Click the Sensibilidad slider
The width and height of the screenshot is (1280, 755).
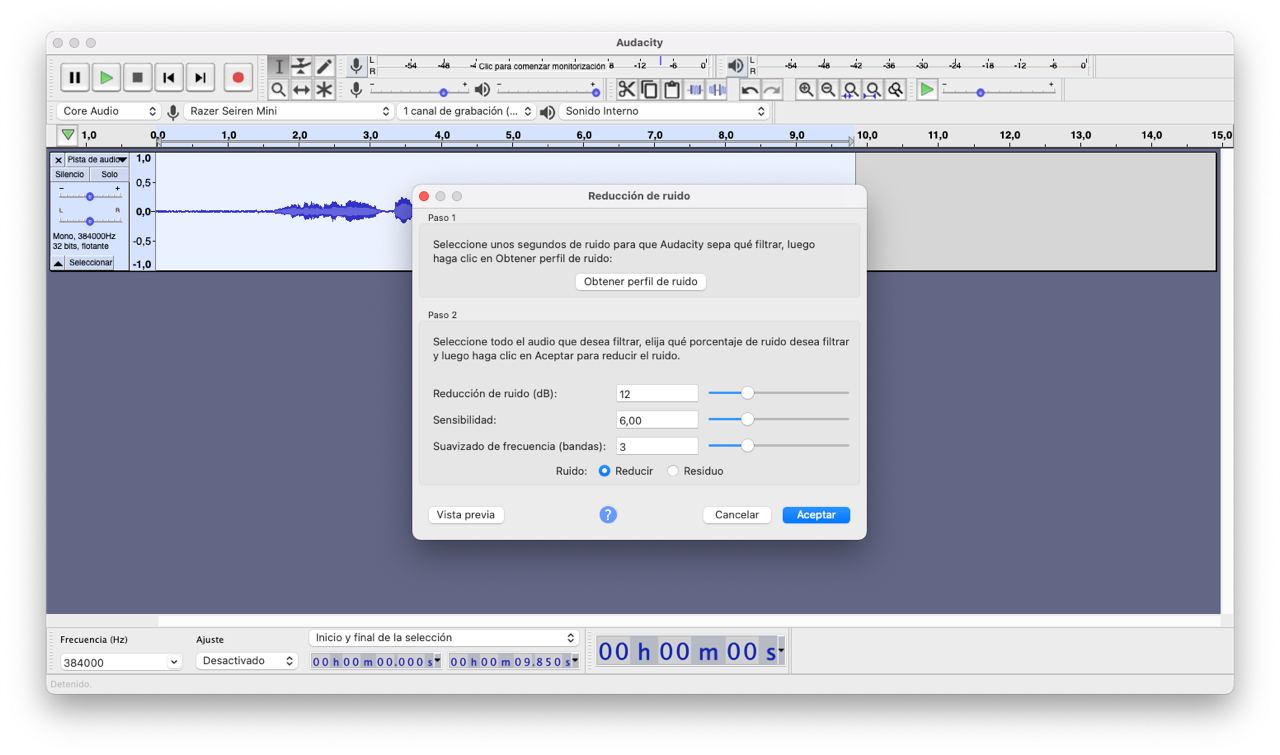778,419
